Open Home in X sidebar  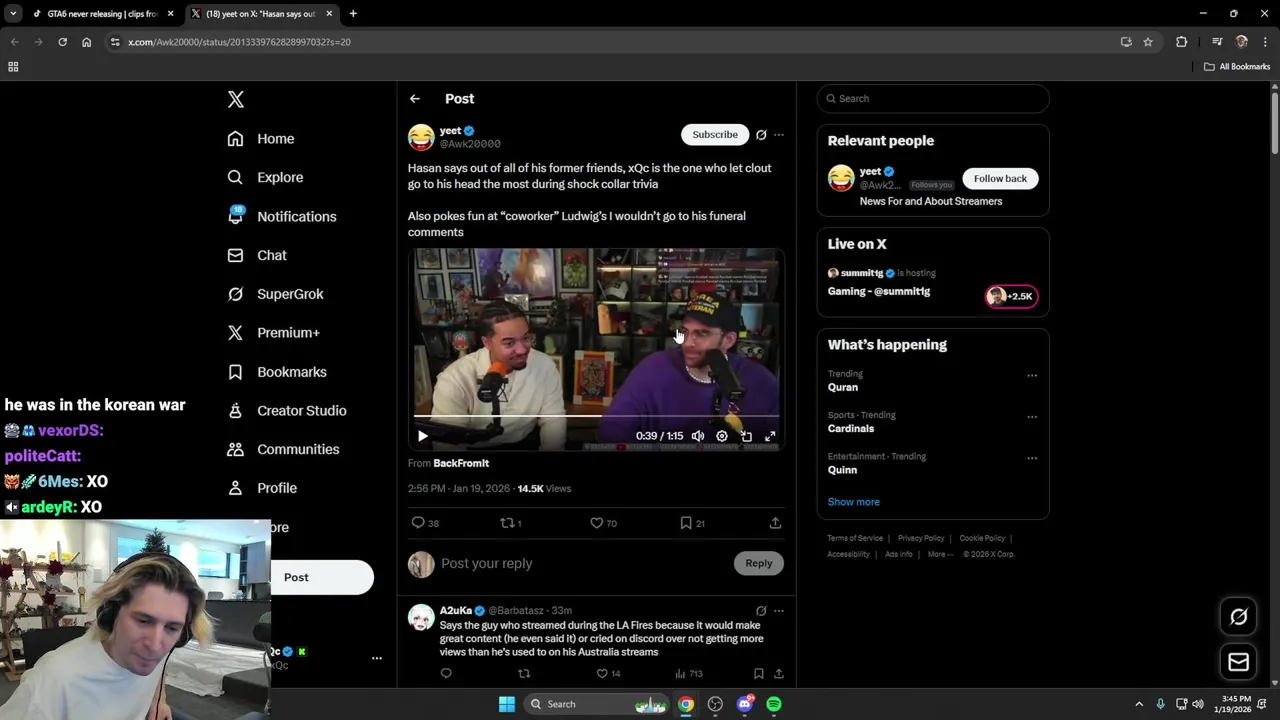tap(261, 139)
